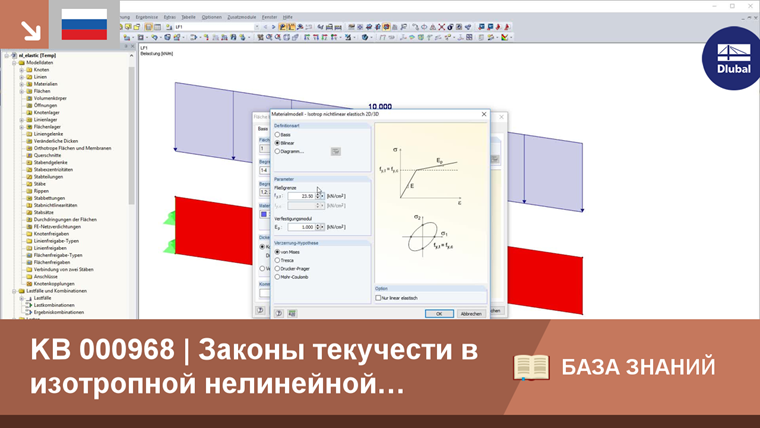Toggle the table display icon in toolbar
Image resolution: width=760 pixels, height=428 pixels.
point(157,27)
